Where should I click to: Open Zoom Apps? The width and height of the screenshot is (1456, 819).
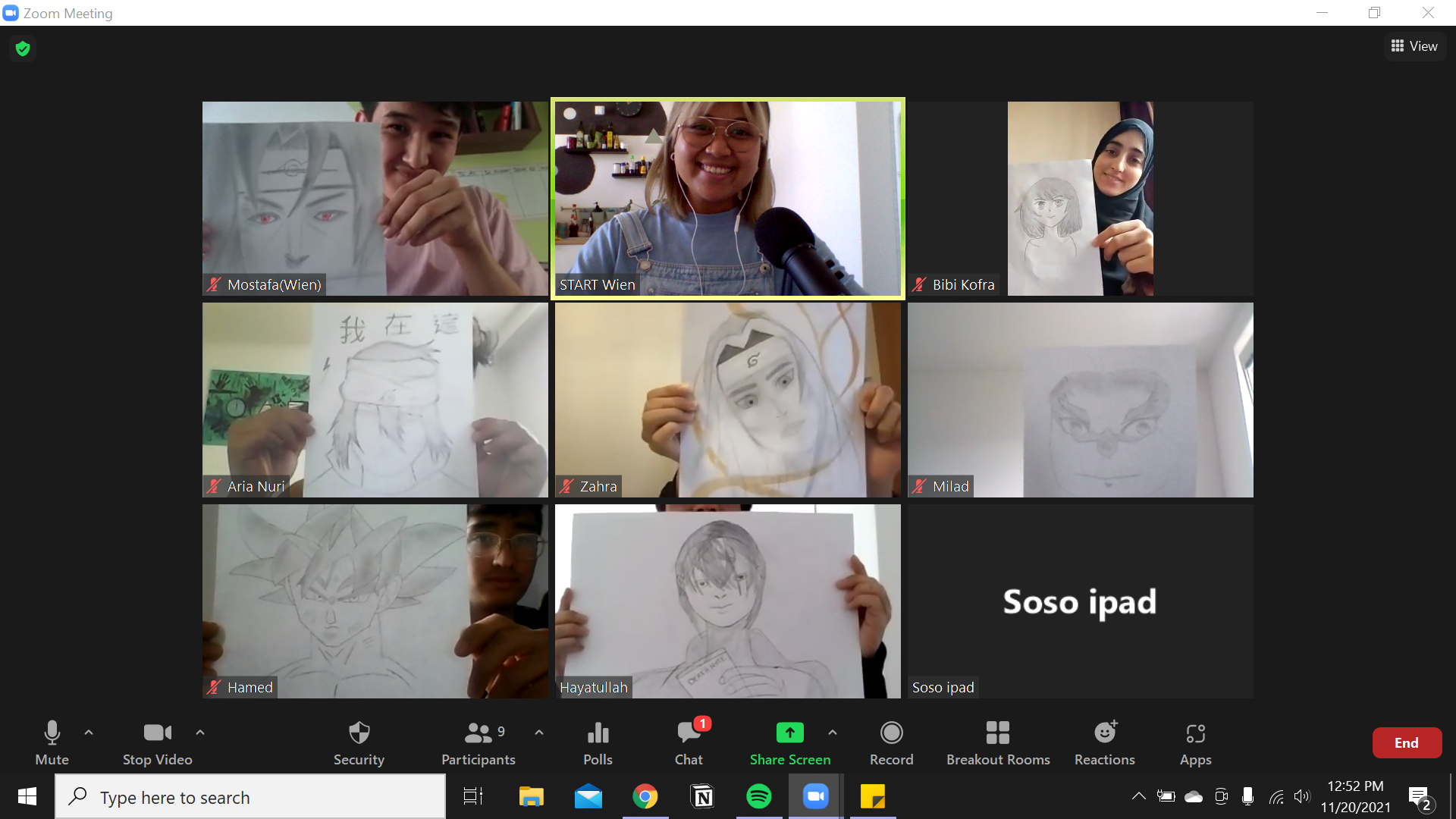coord(1196,743)
